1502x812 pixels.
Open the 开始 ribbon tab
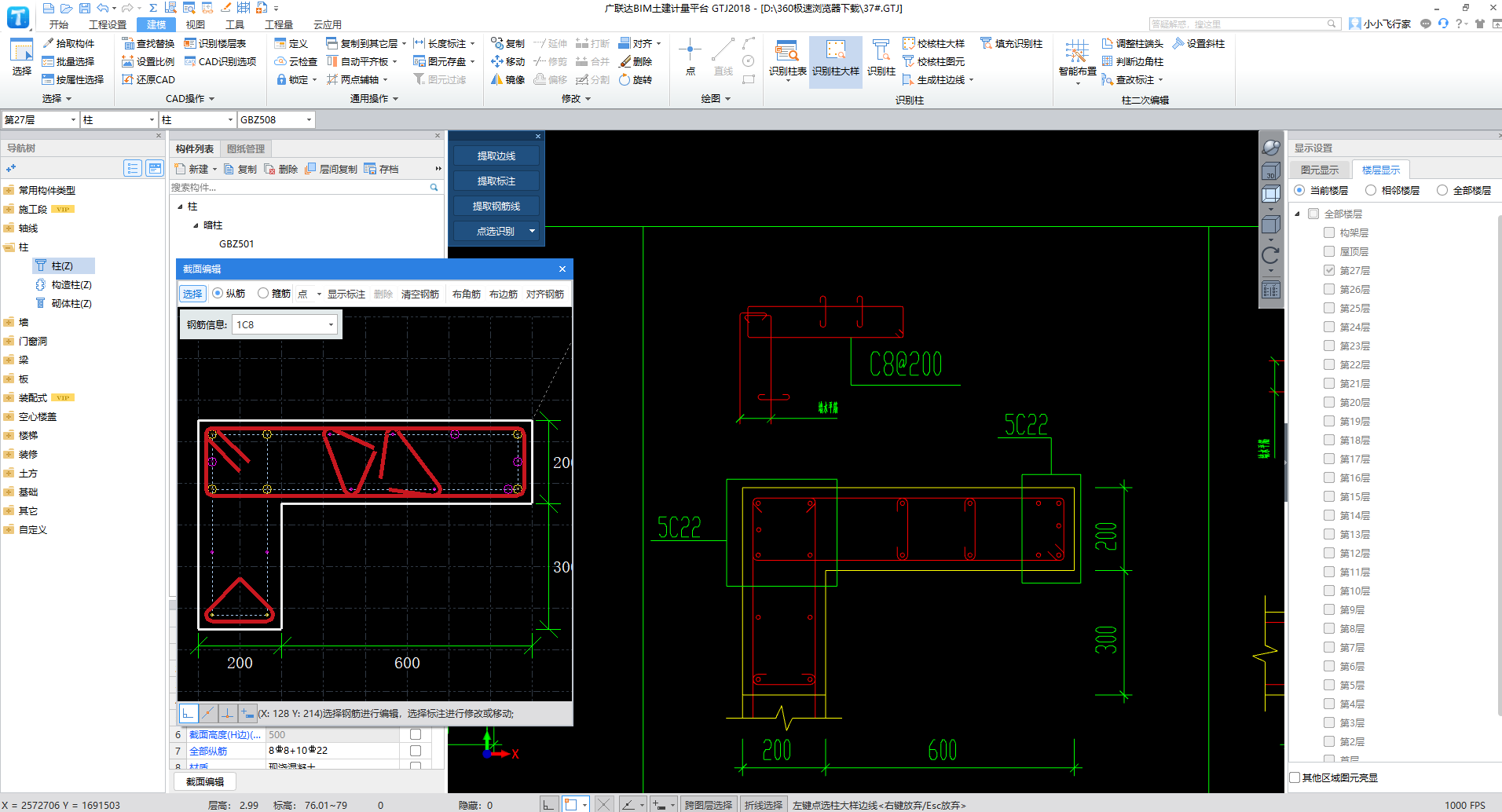coord(58,24)
